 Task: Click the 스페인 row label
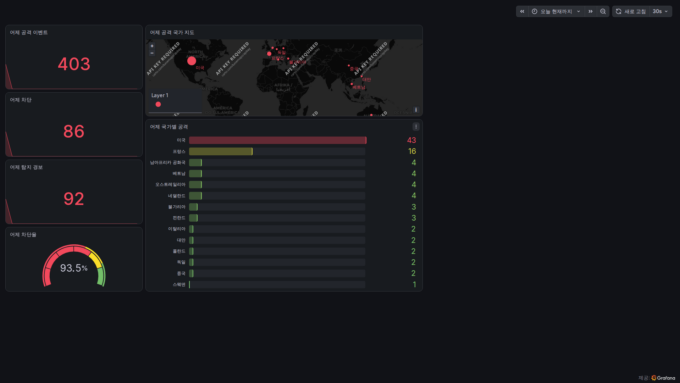(179, 285)
